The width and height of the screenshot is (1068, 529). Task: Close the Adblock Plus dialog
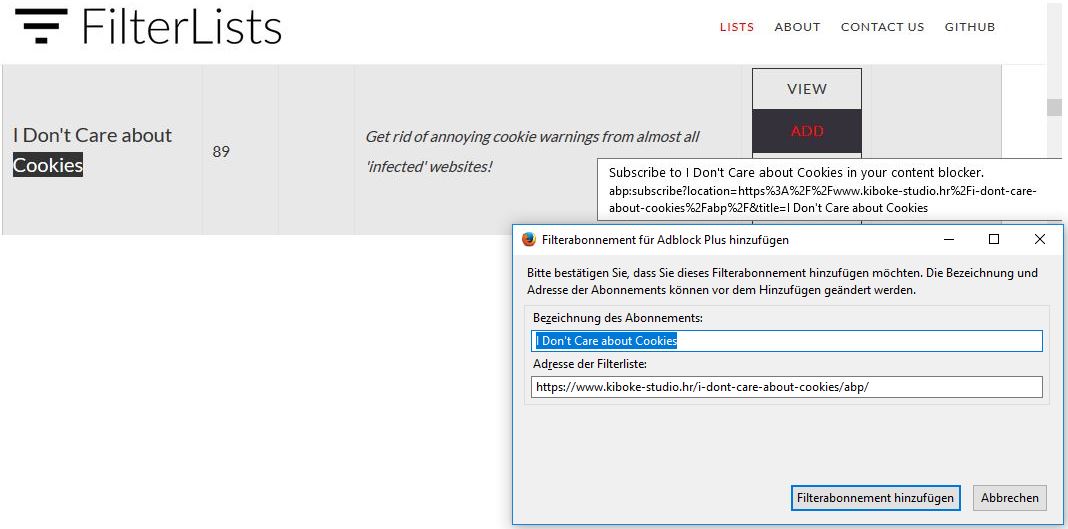click(1039, 239)
